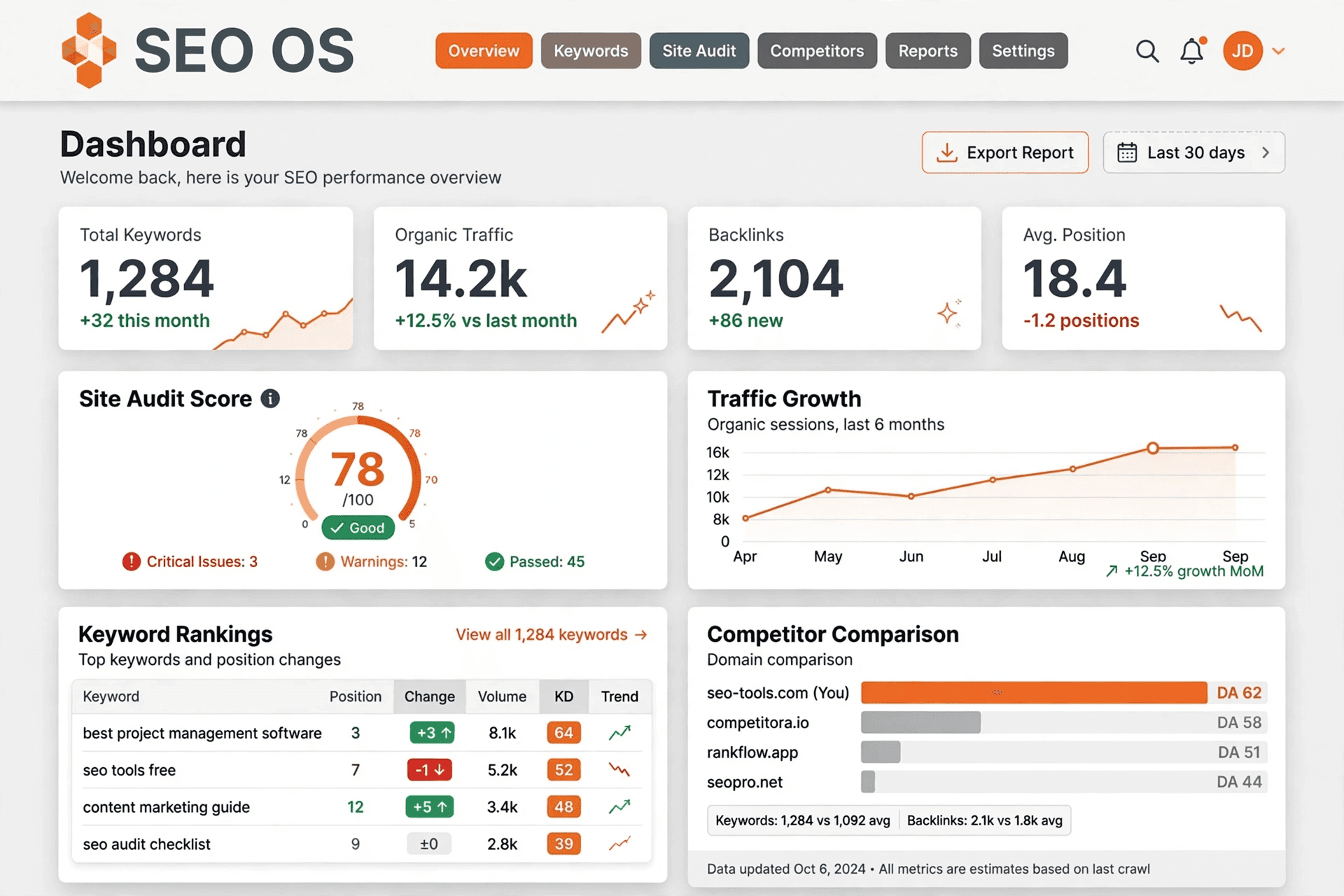Go to the Competitors tab
1344x896 pixels.
tap(817, 50)
